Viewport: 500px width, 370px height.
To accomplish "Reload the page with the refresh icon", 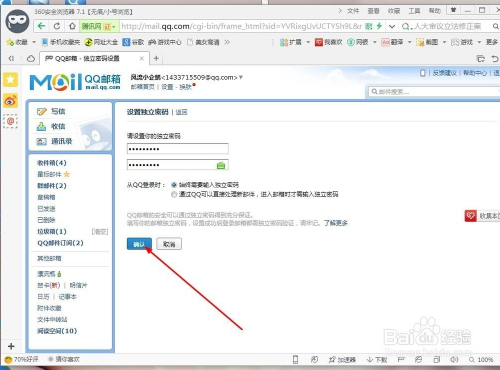I will tap(57, 26).
